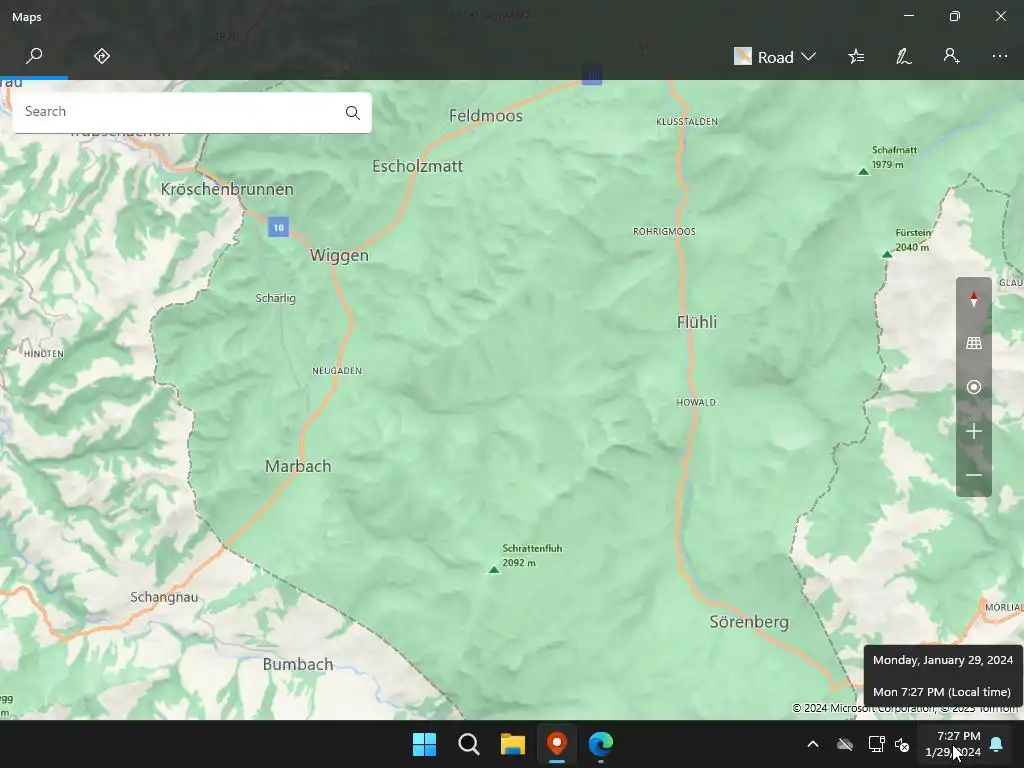Select the Feldmoos place label
The width and height of the screenshot is (1024, 768).
486,116
